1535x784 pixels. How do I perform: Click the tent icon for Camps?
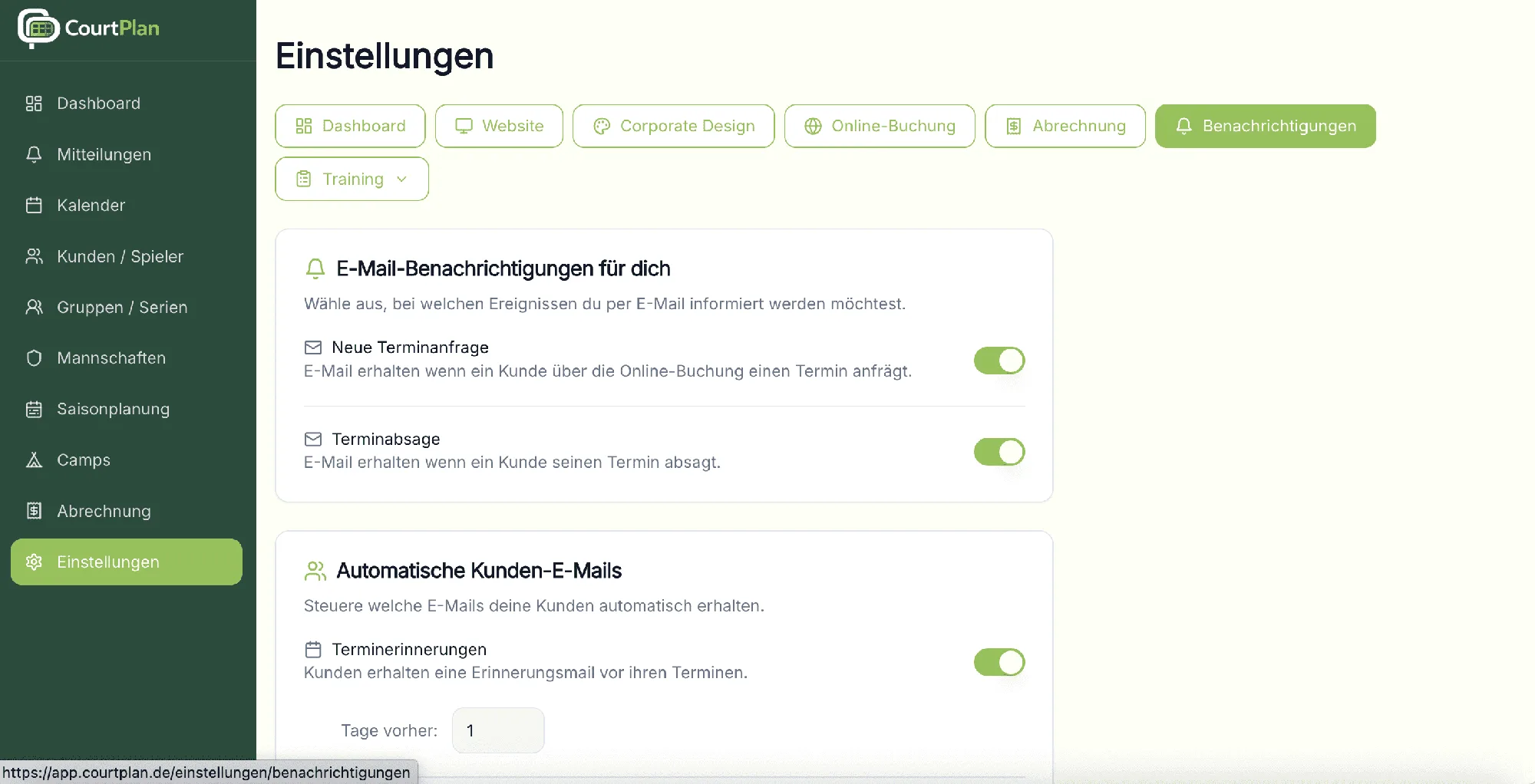(x=34, y=460)
